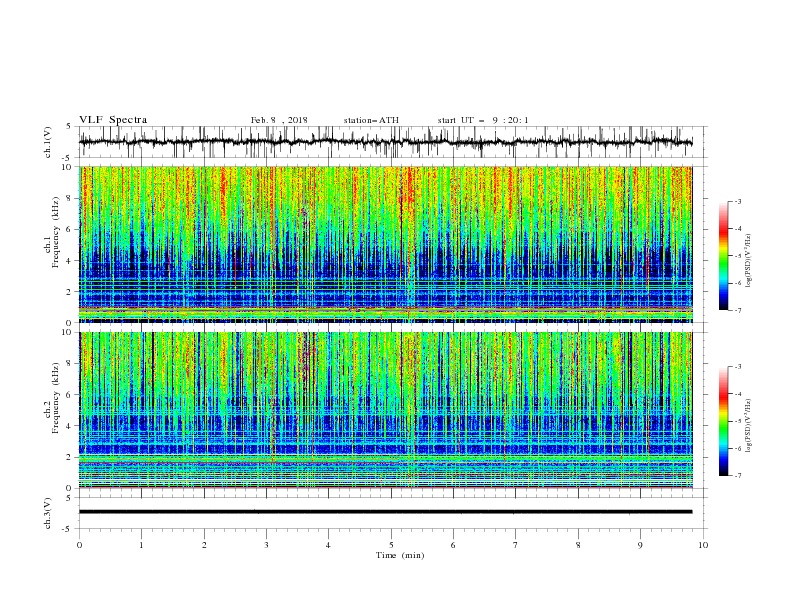Click time axis tick label "9"
792x612 pixels.
point(640,545)
